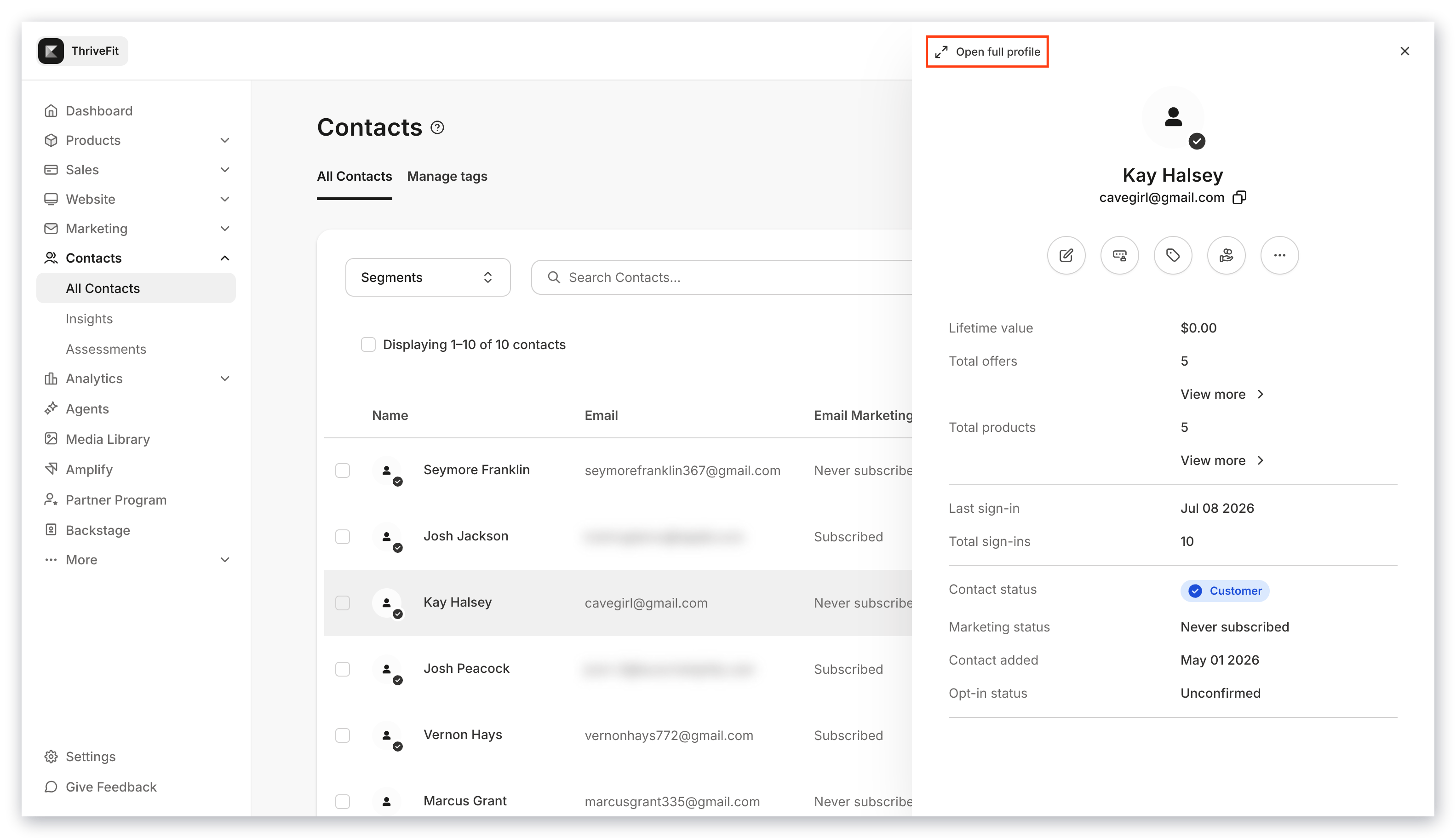The height and width of the screenshot is (838, 1456).
Task: Click the Opt-in status Unconfirmed value
Action: pyautogui.click(x=1220, y=694)
